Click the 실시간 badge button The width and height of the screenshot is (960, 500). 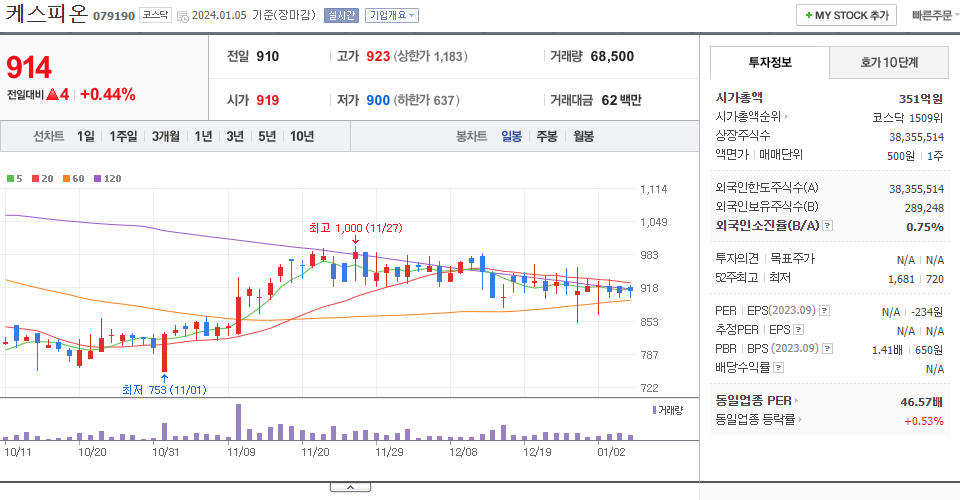pyautogui.click(x=341, y=15)
